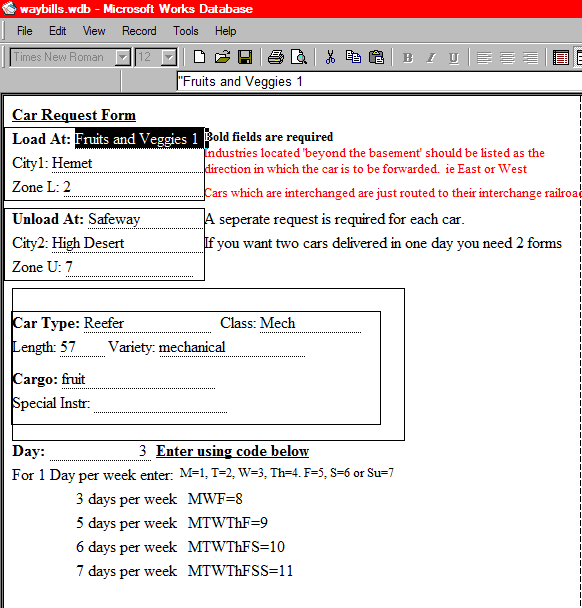582x608 pixels.
Task: Select the Length field value 57
Action: [82, 347]
